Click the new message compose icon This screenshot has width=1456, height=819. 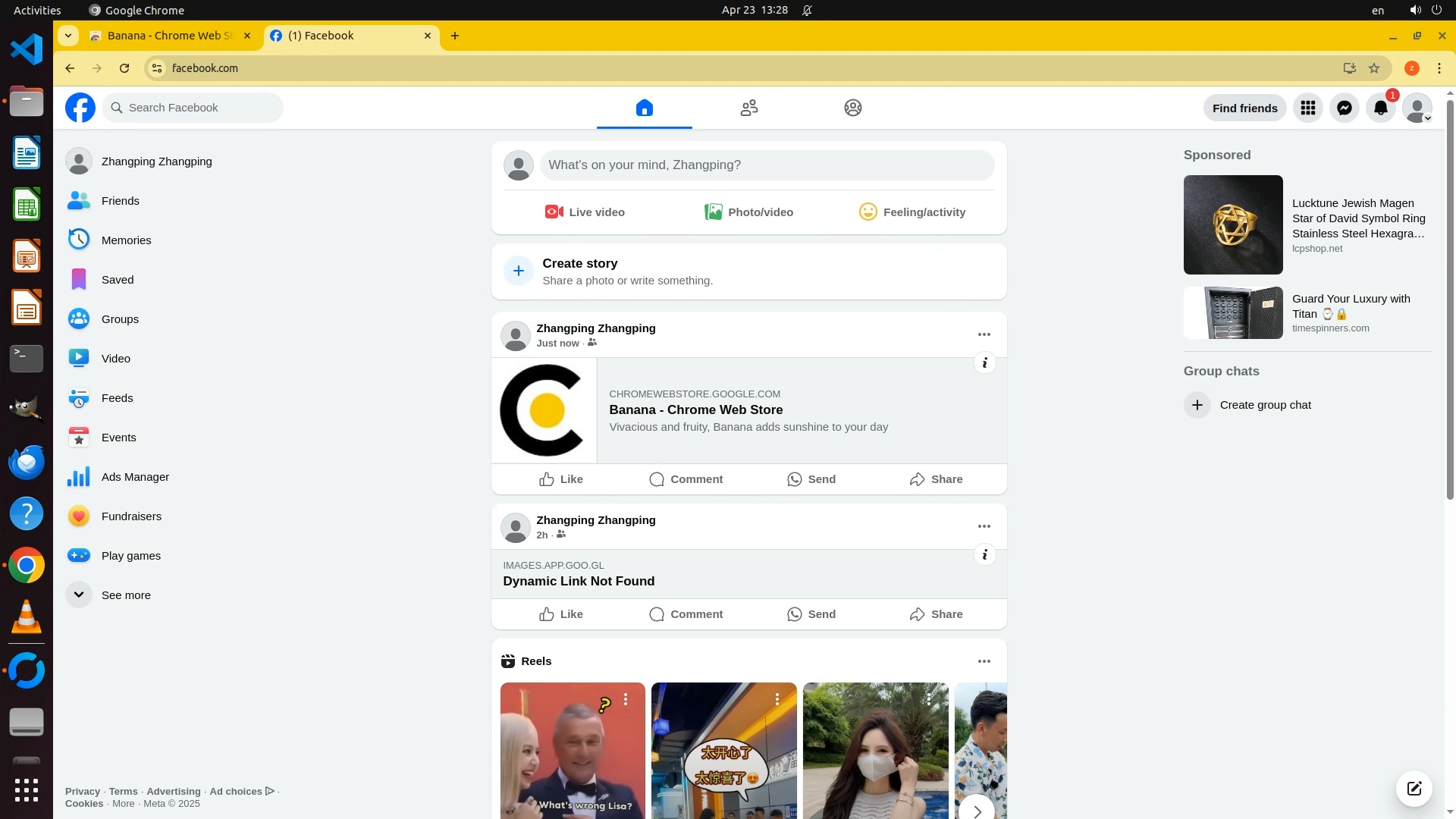coord(1414,788)
